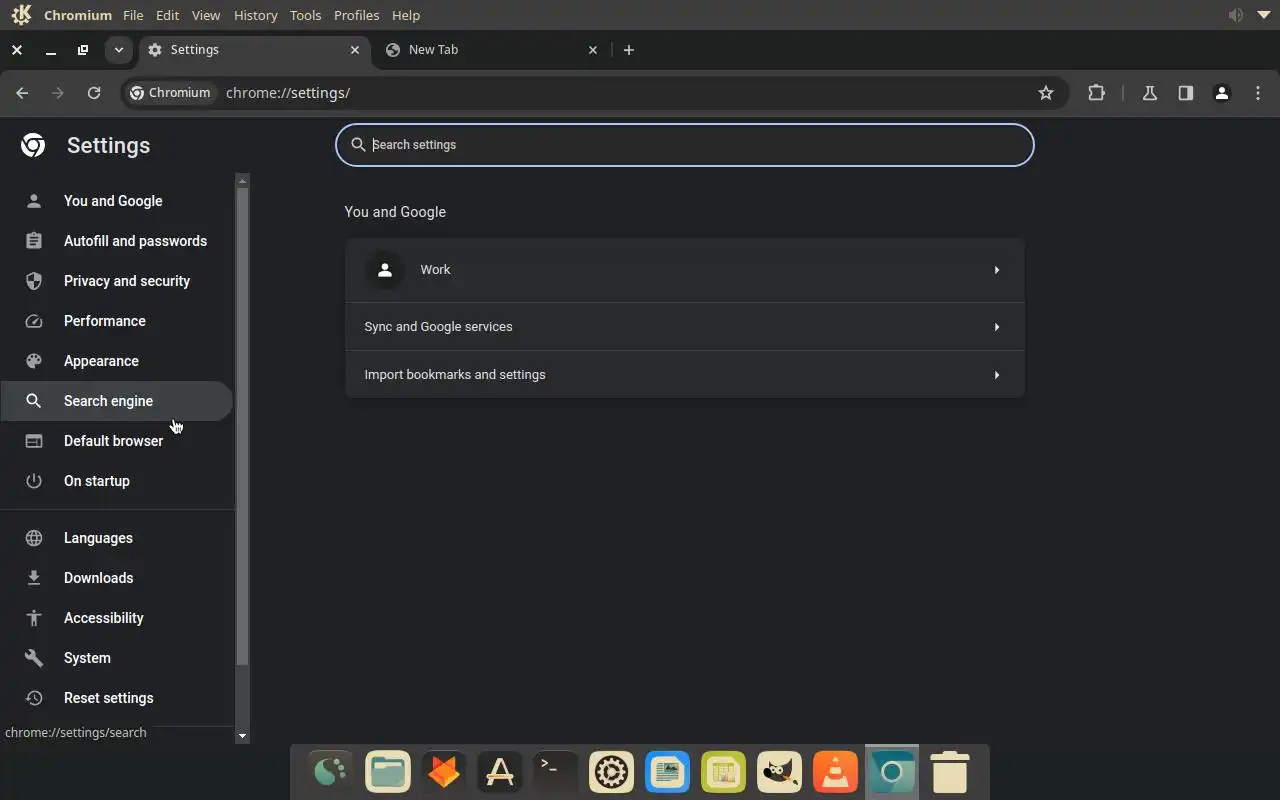Open the Tools menu
The height and width of the screenshot is (800, 1280).
point(306,15)
